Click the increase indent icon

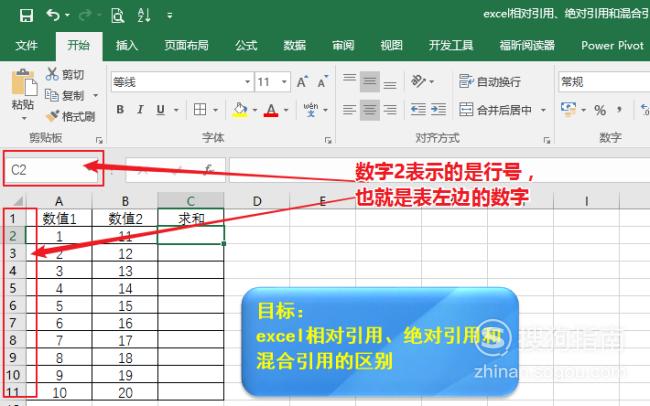pyautogui.click(x=438, y=110)
